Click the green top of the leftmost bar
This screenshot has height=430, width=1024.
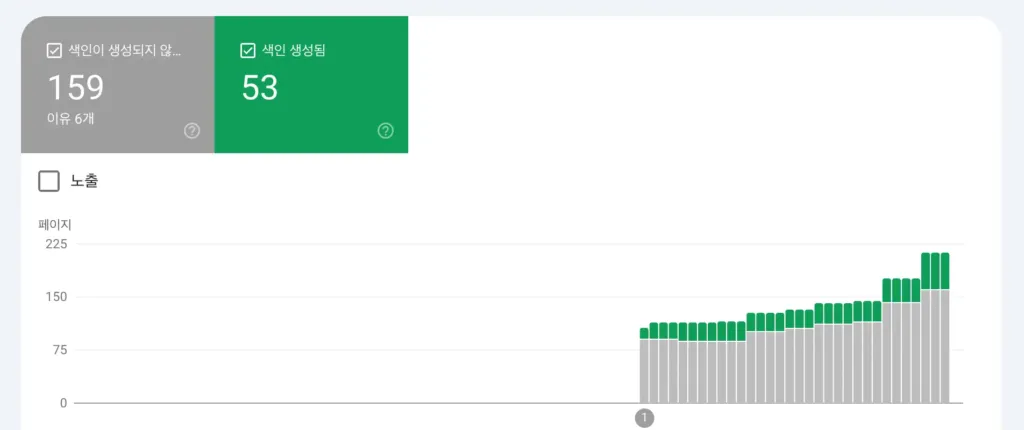click(x=644, y=333)
